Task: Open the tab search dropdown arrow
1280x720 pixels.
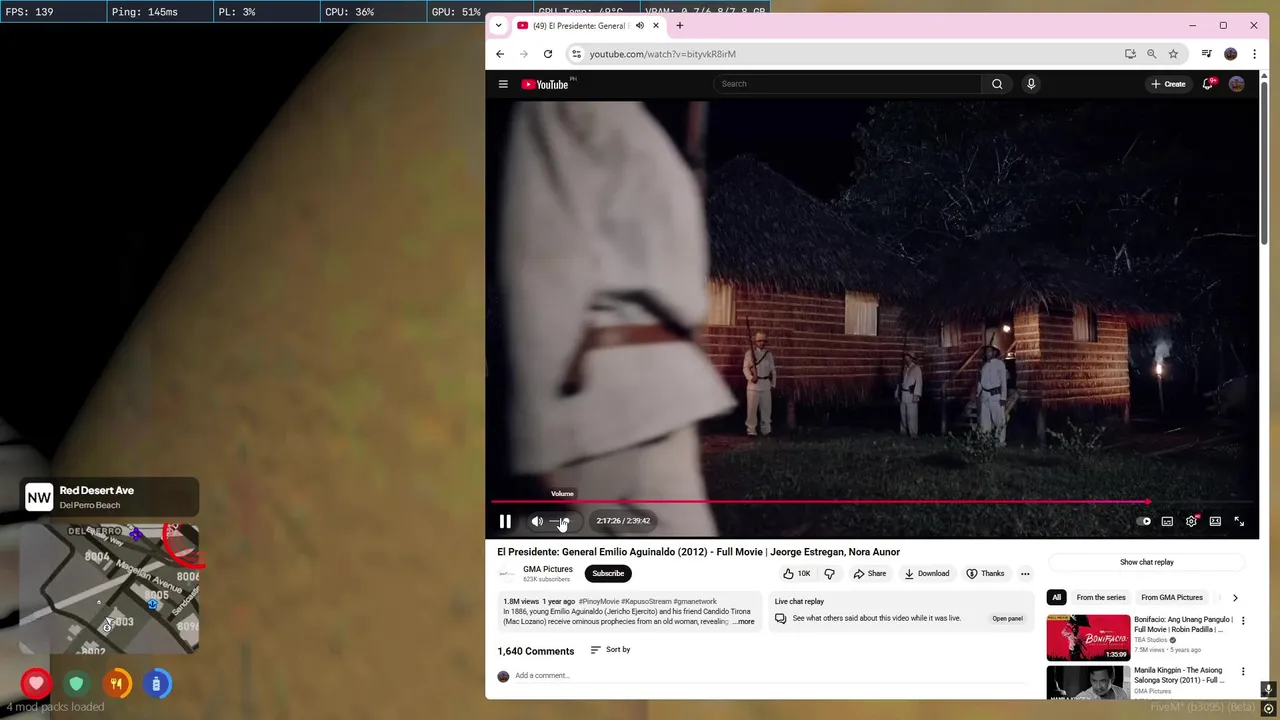Action: (498, 26)
